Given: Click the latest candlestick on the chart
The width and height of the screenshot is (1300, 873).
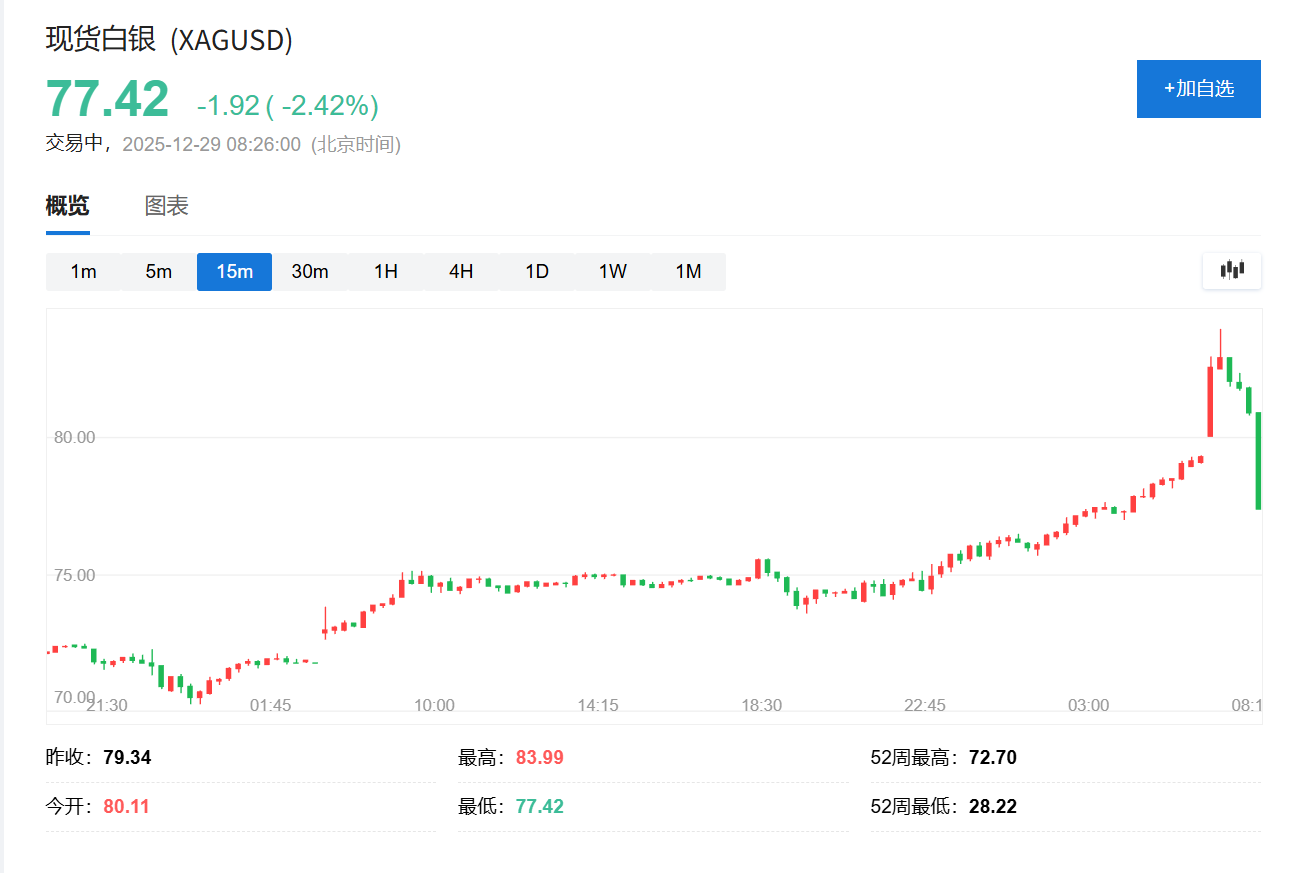Looking at the screenshot, I should (1258, 460).
